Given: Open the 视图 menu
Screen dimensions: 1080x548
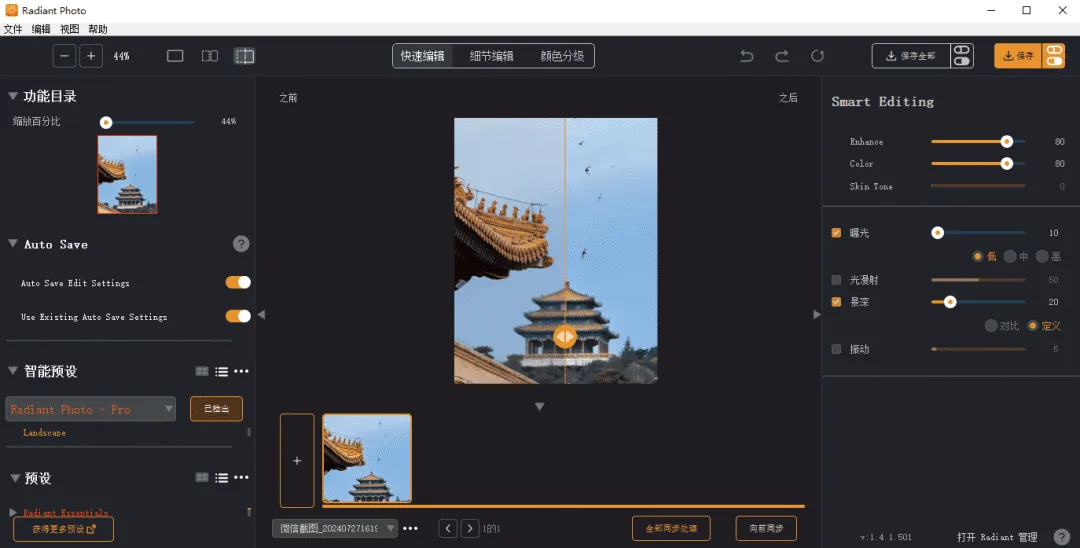Looking at the screenshot, I should [x=70, y=29].
